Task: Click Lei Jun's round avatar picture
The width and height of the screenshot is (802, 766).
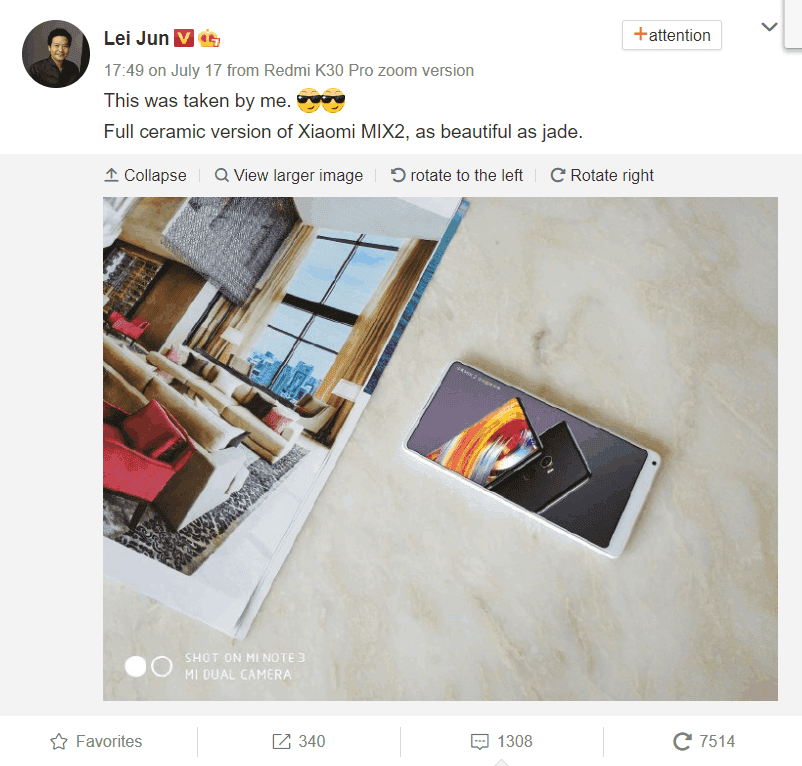Action: (56, 54)
